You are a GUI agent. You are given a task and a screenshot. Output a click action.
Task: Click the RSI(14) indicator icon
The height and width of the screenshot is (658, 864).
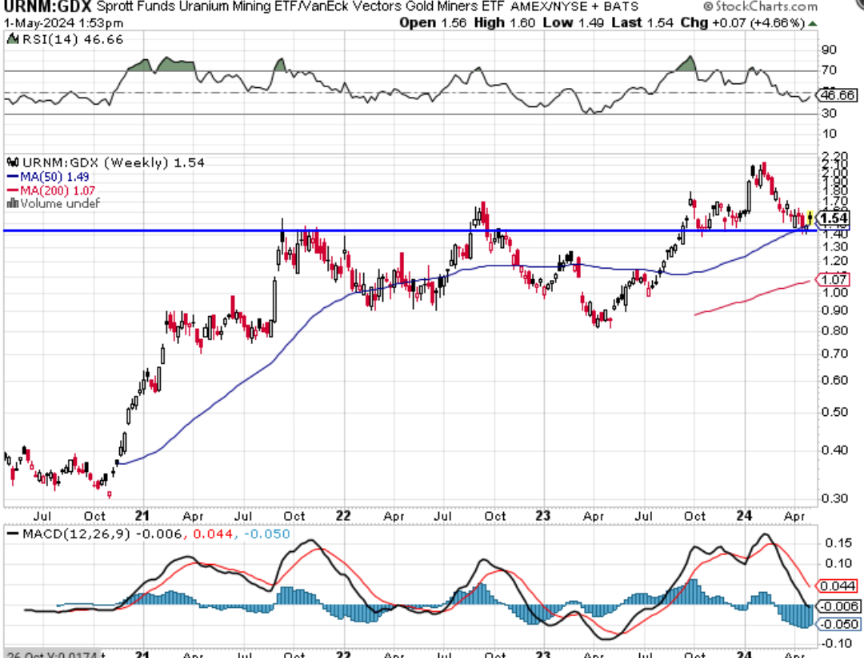coord(13,39)
